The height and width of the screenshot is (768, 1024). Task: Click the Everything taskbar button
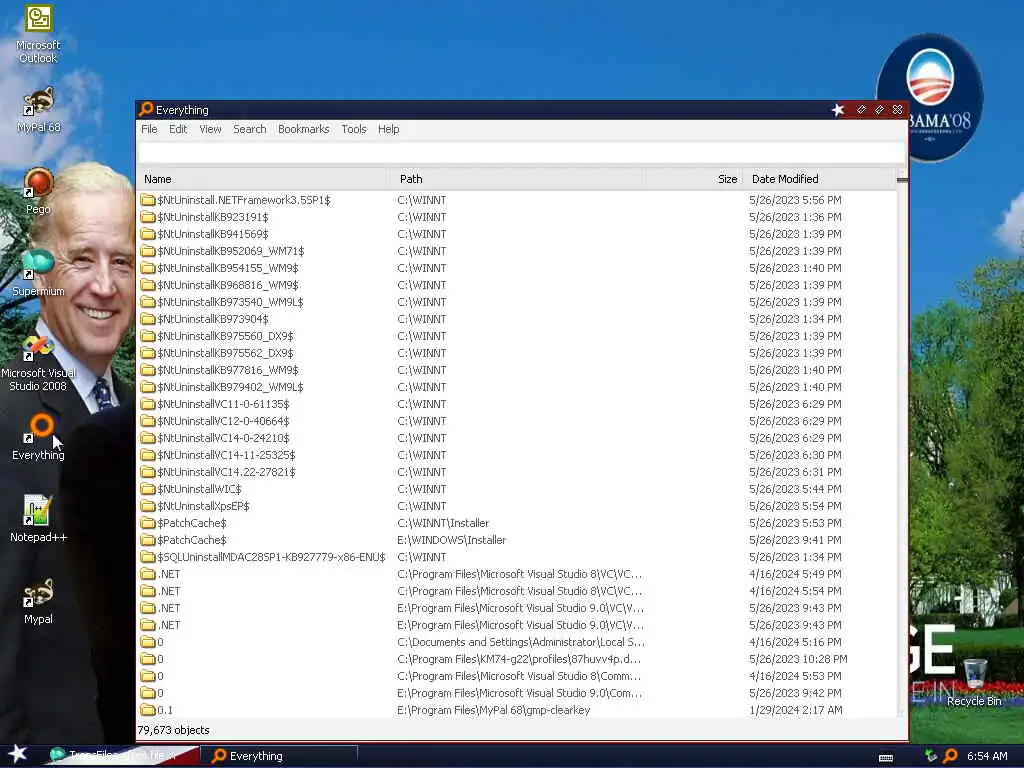[x=279, y=756]
